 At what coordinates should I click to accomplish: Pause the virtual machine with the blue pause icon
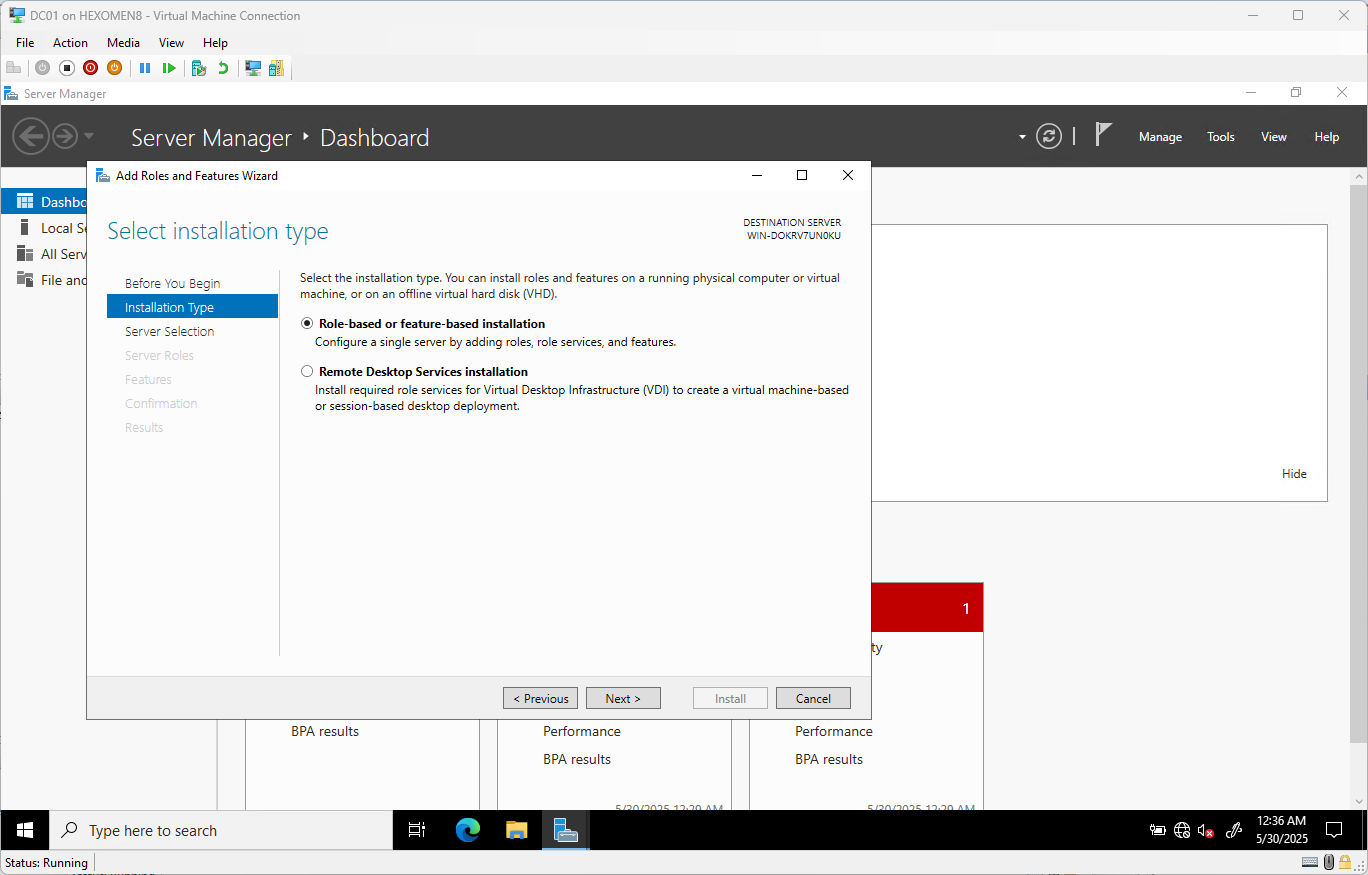tap(145, 68)
